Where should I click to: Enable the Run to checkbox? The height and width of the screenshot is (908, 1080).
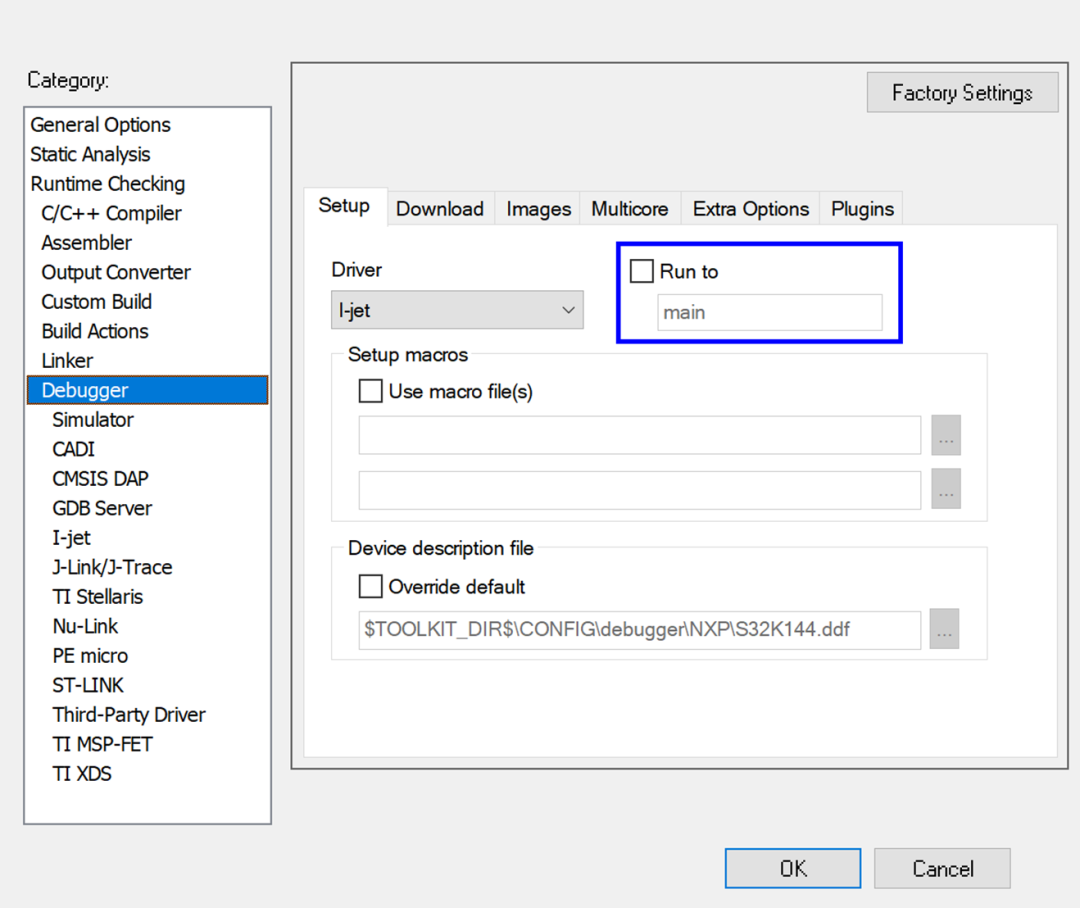click(x=641, y=270)
